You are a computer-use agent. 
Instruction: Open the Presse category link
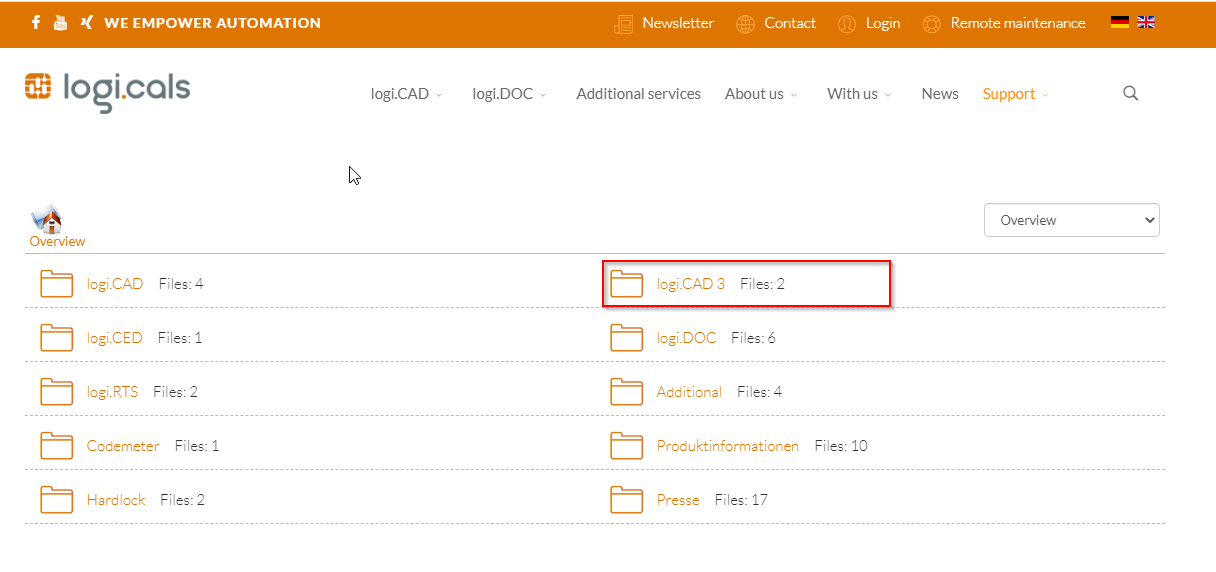pos(678,500)
